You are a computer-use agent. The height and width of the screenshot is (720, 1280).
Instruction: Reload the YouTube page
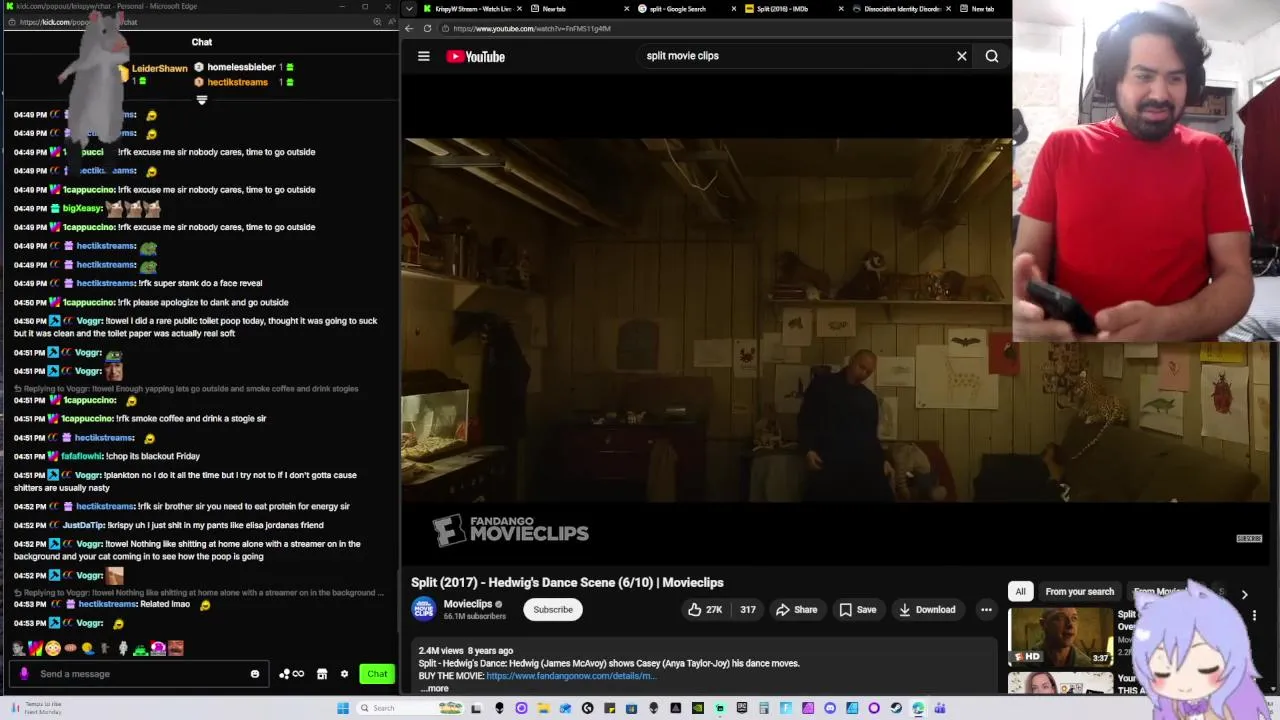click(427, 28)
